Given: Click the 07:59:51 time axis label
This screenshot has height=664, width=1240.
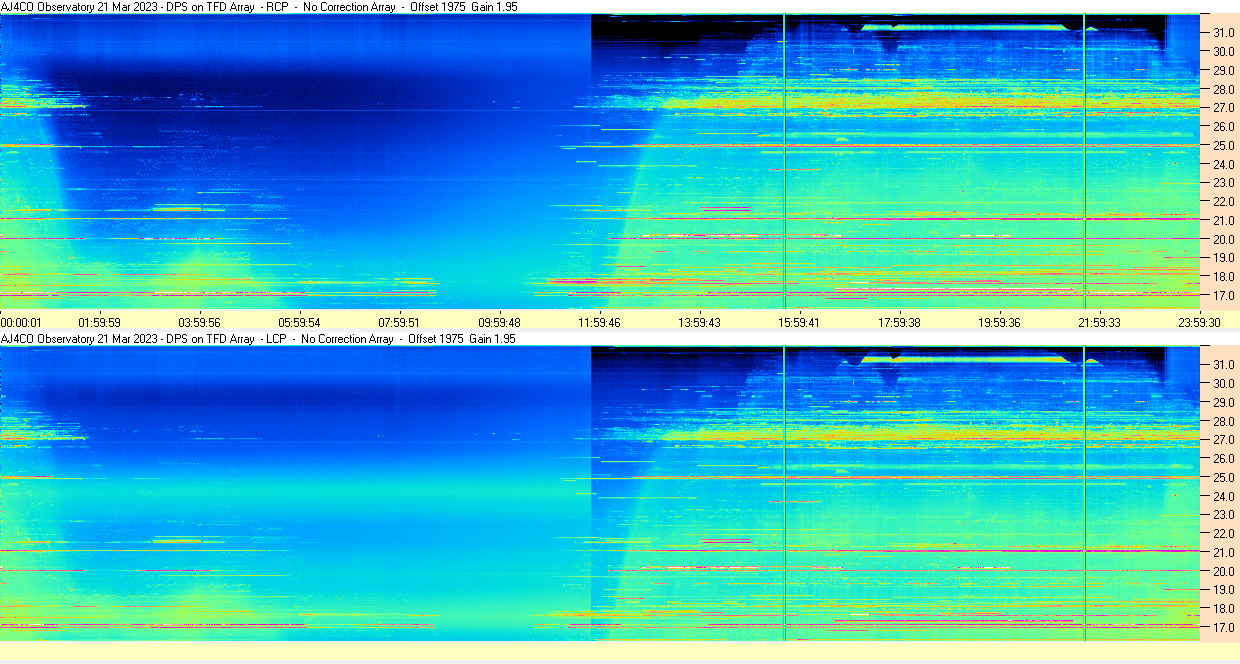Looking at the screenshot, I should pos(399,322).
